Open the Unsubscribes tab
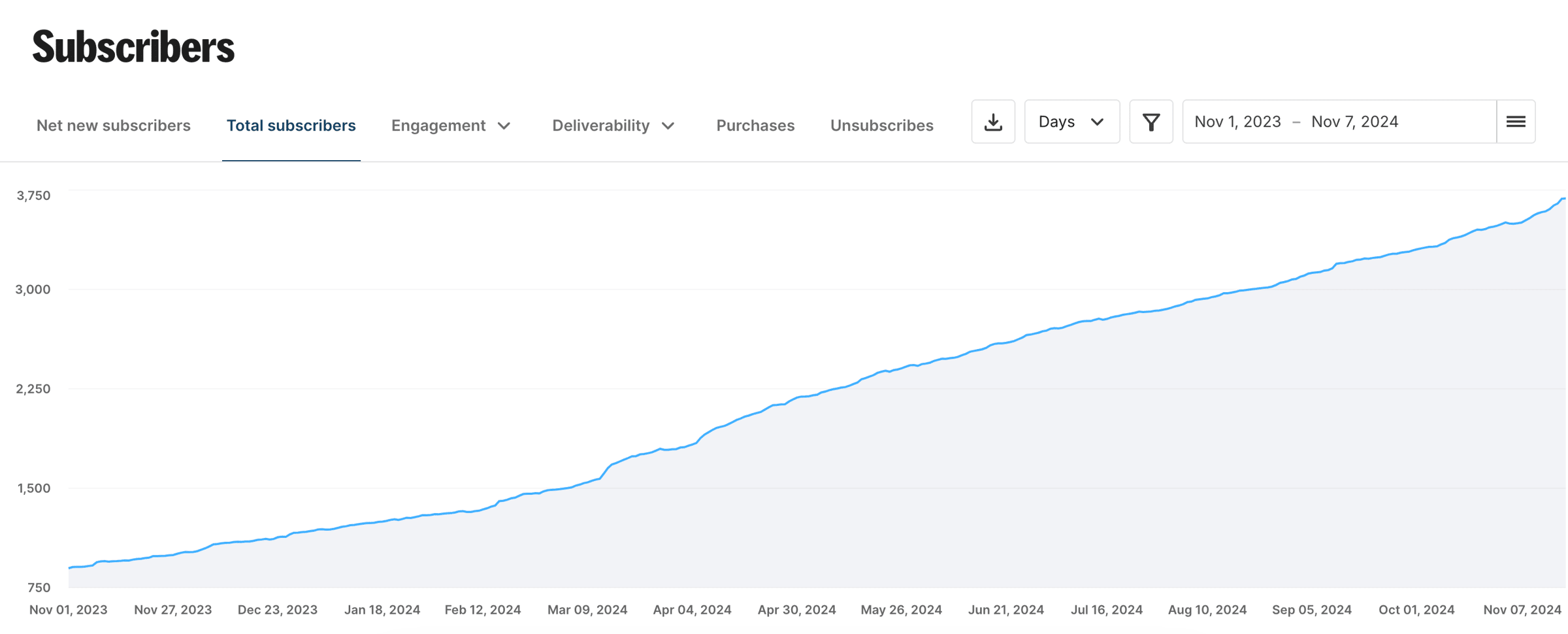Image resolution: width=1568 pixels, height=634 pixels. point(882,125)
